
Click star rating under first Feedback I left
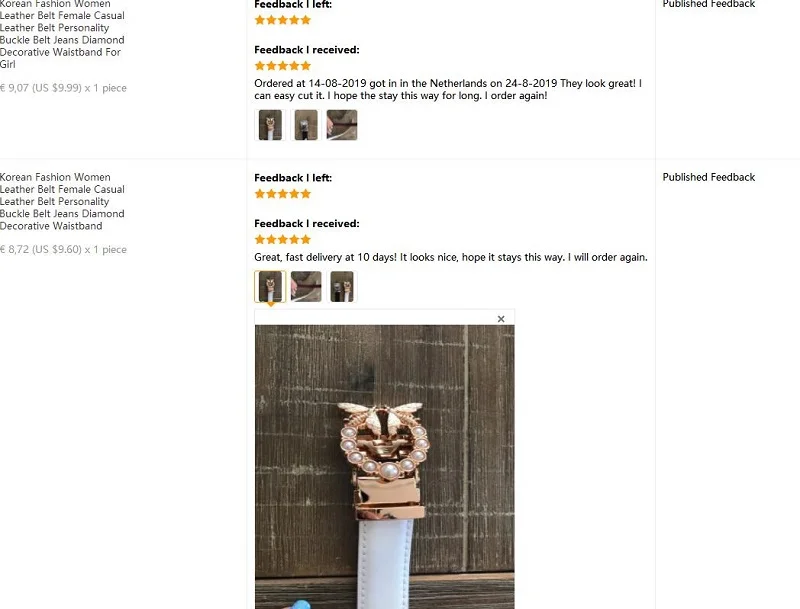point(283,20)
